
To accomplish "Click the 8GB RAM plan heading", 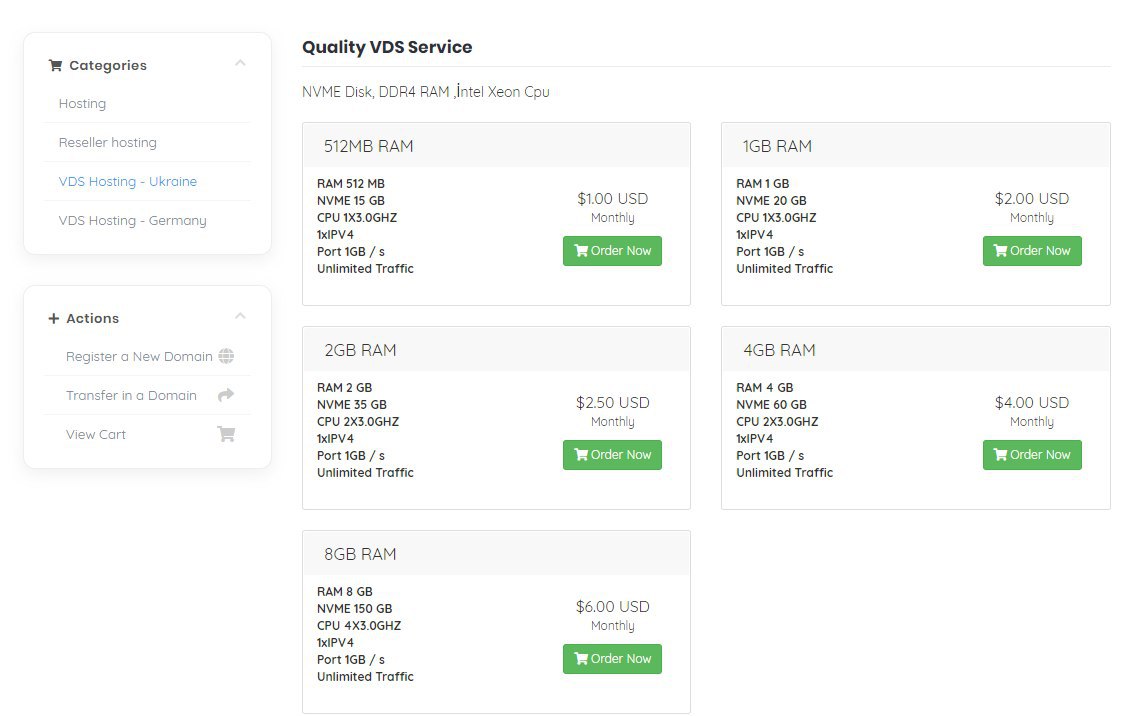I will pos(360,554).
